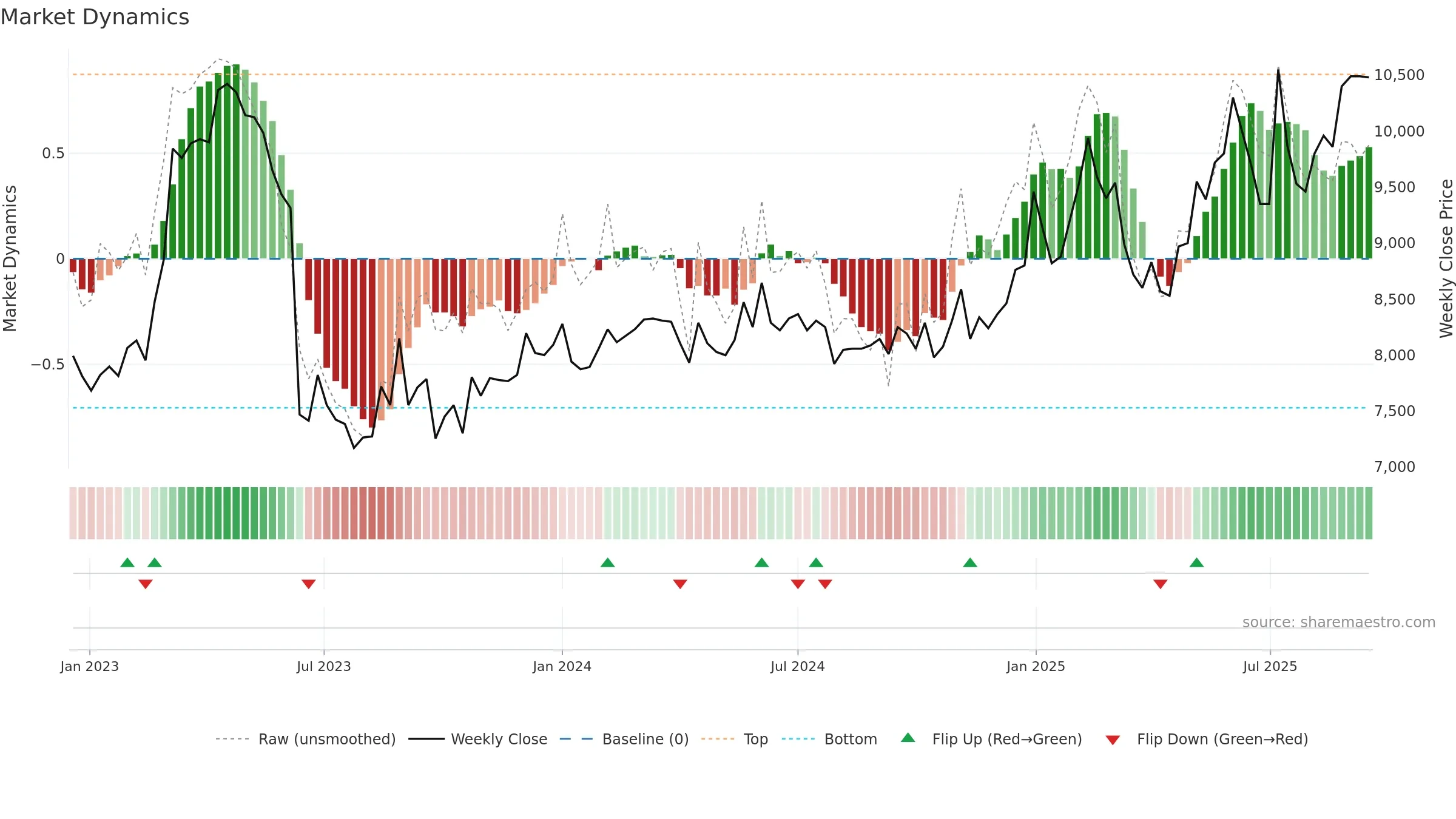Click the Market Dynamics y-axis title
Screen dimensions: 1456x819
10,258
